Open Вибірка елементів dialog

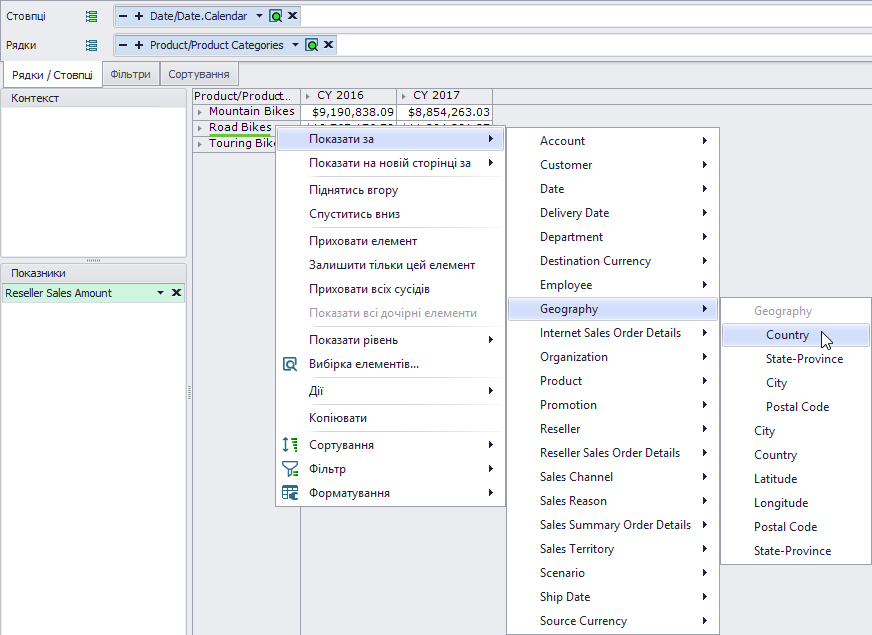tap(390, 364)
